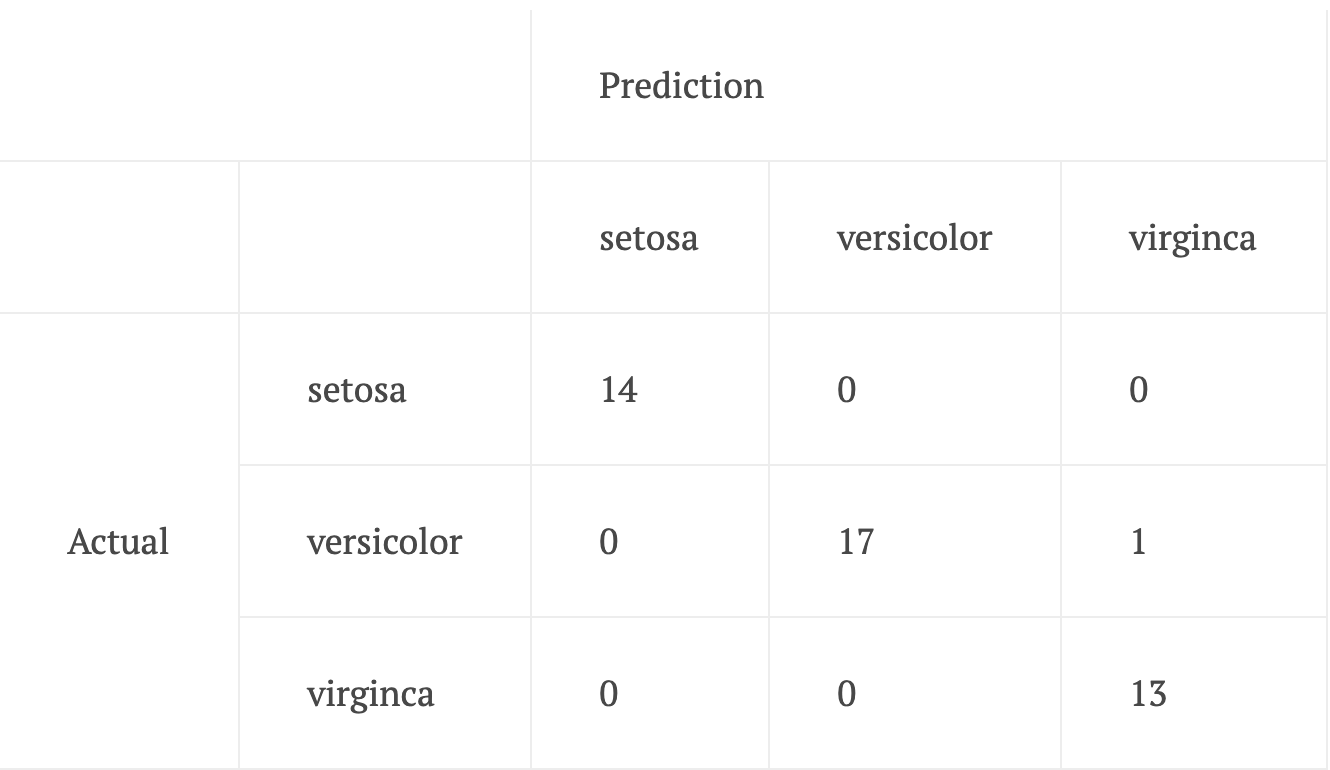The width and height of the screenshot is (1330, 770).
Task: Click the cell showing value 14
Action: (x=619, y=390)
